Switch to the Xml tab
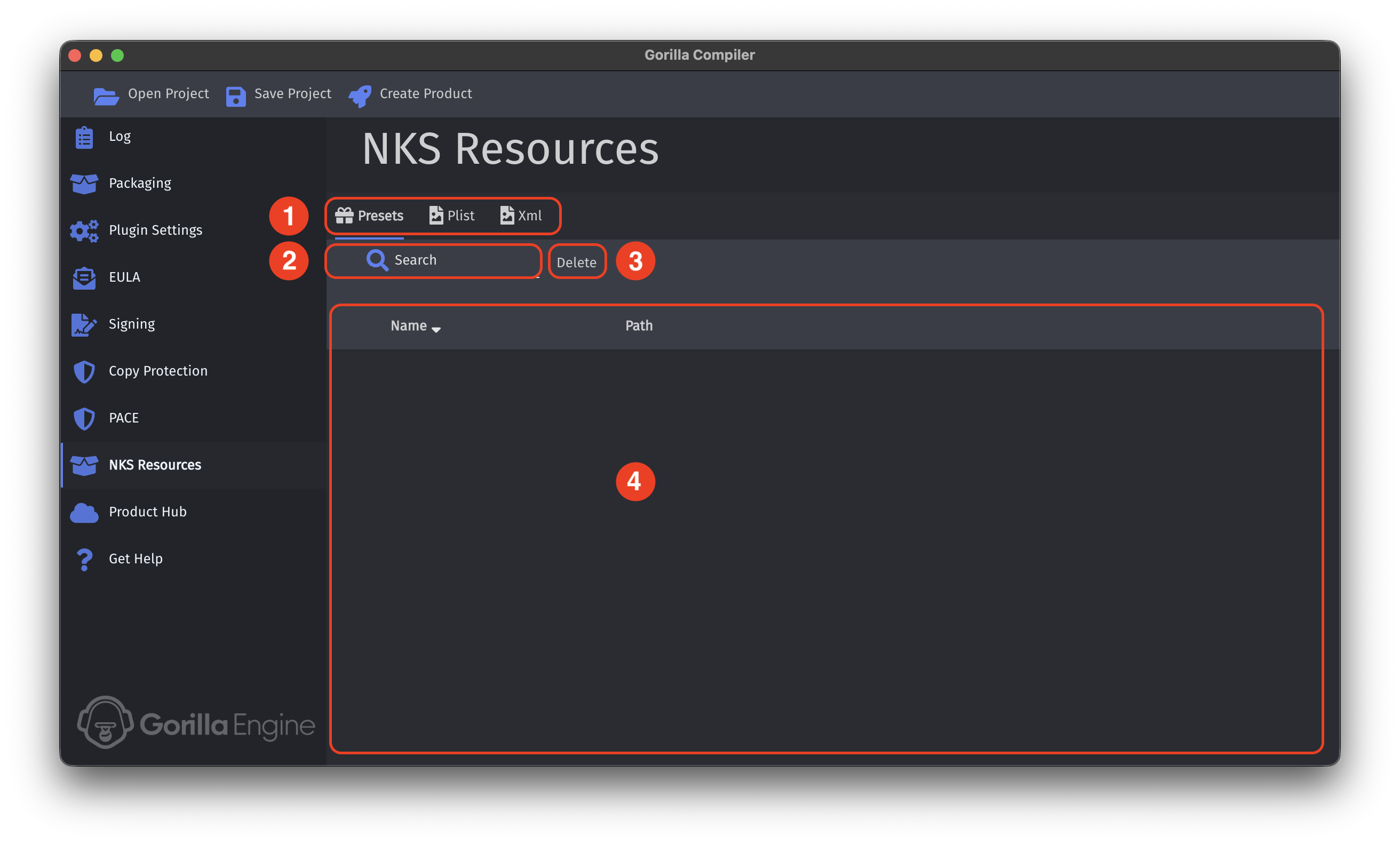The image size is (1400, 845). (x=521, y=216)
